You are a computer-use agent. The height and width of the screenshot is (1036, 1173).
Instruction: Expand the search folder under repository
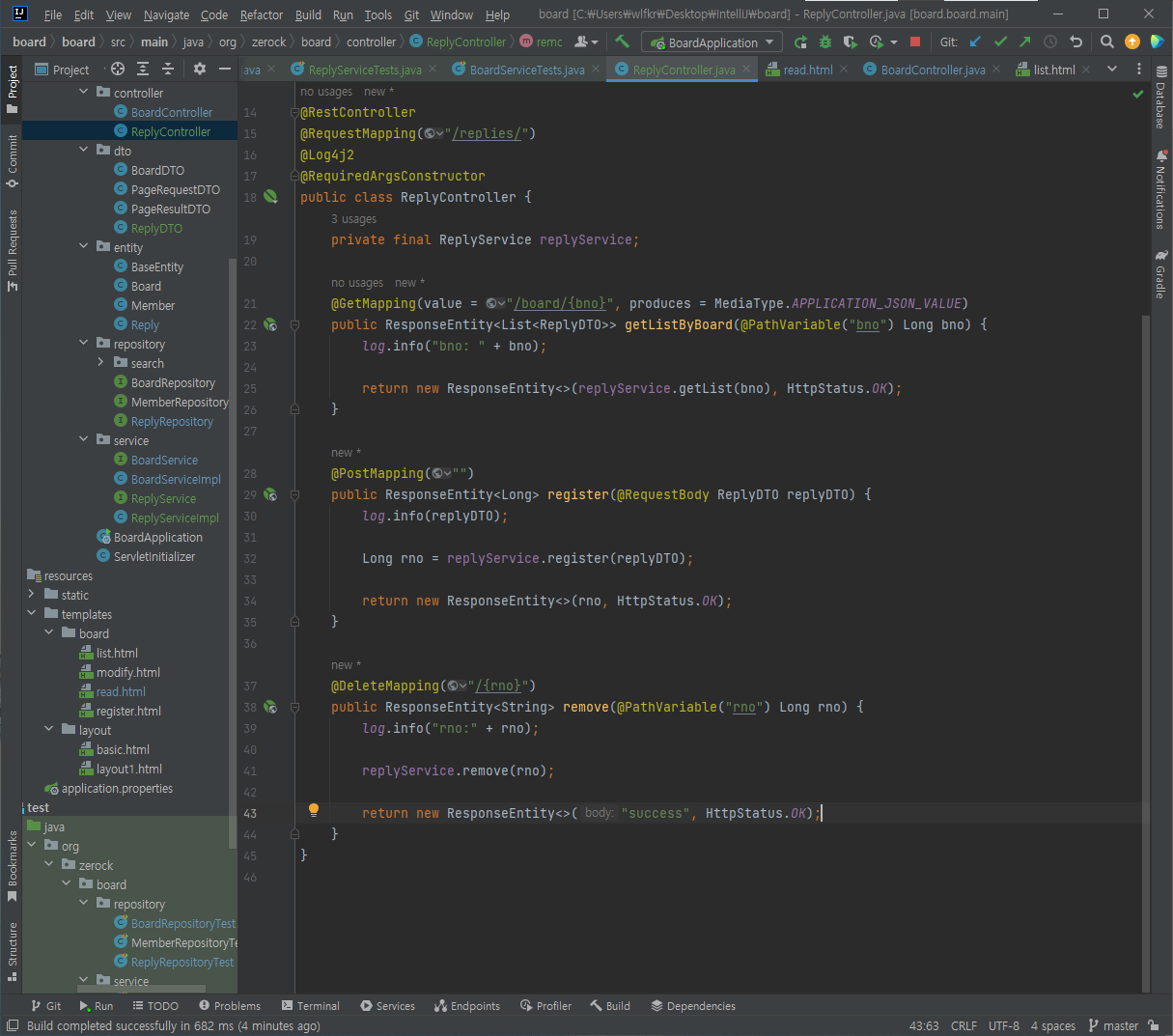pos(101,362)
